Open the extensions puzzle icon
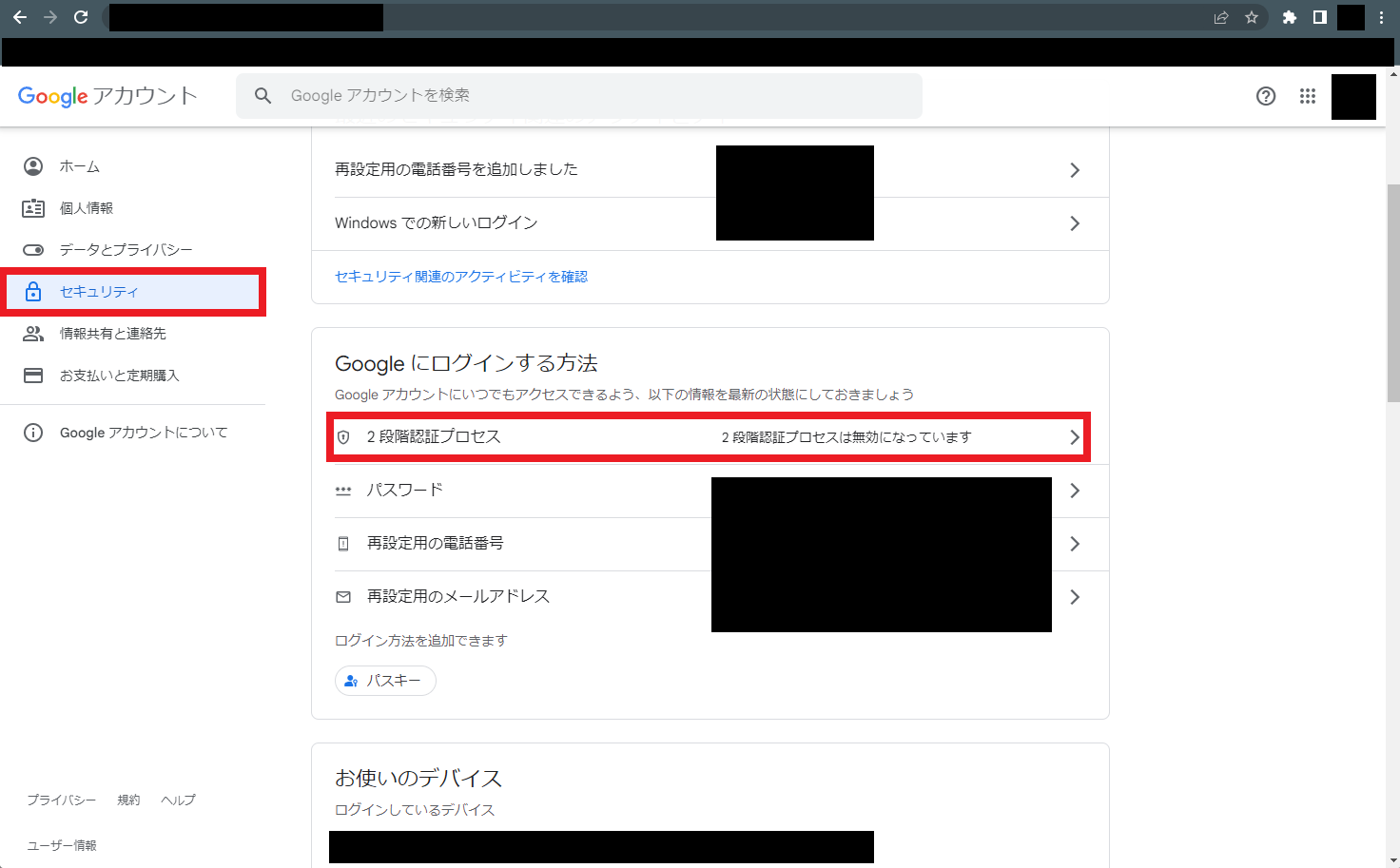Viewport: 1400px width, 868px height. (1290, 17)
